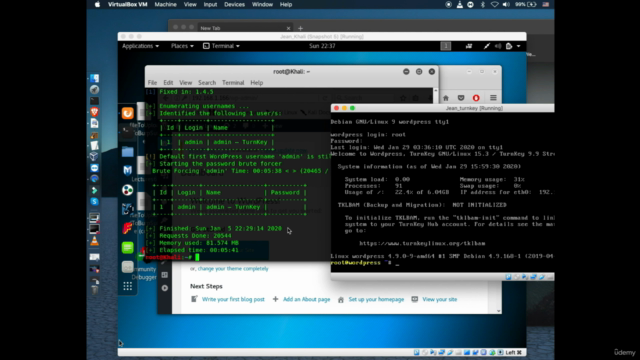Click the Bluetooth status icon
Image resolution: width=640 pixels, height=360 pixels.
click(482, 4)
